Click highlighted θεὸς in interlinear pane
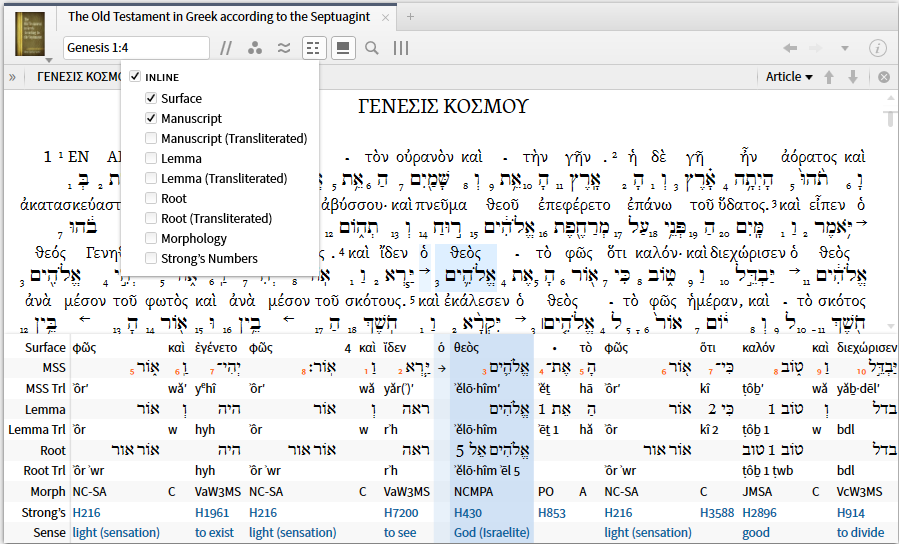Screen dimensions: 899x544 coord(466,347)
